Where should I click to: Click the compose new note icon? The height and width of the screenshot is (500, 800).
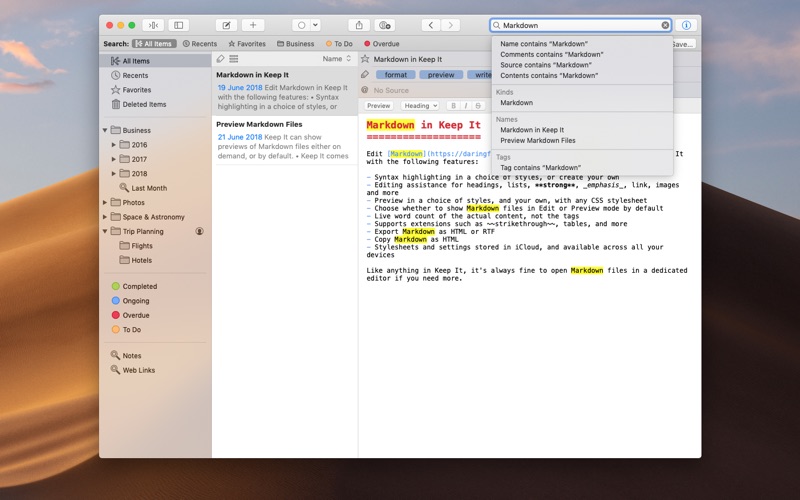pyautogui.click(x=227, y=25)
